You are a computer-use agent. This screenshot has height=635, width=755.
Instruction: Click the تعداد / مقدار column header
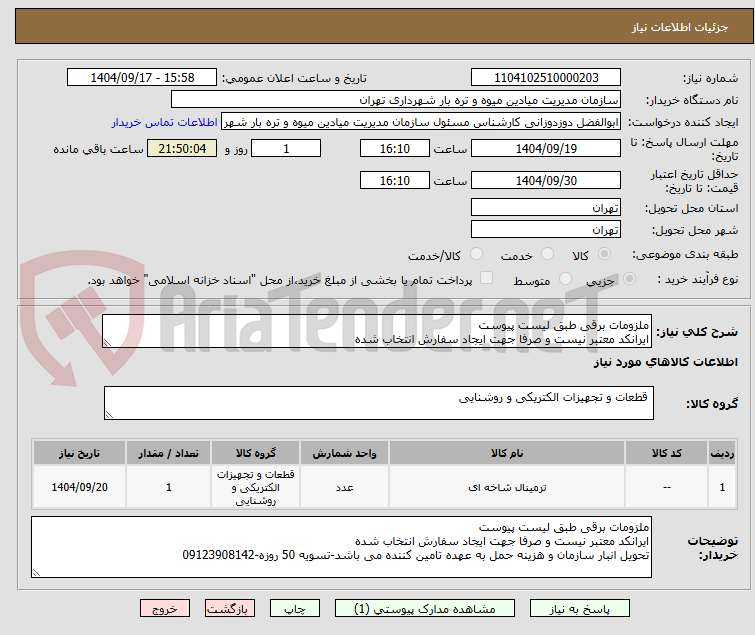[x=169, y=453]
